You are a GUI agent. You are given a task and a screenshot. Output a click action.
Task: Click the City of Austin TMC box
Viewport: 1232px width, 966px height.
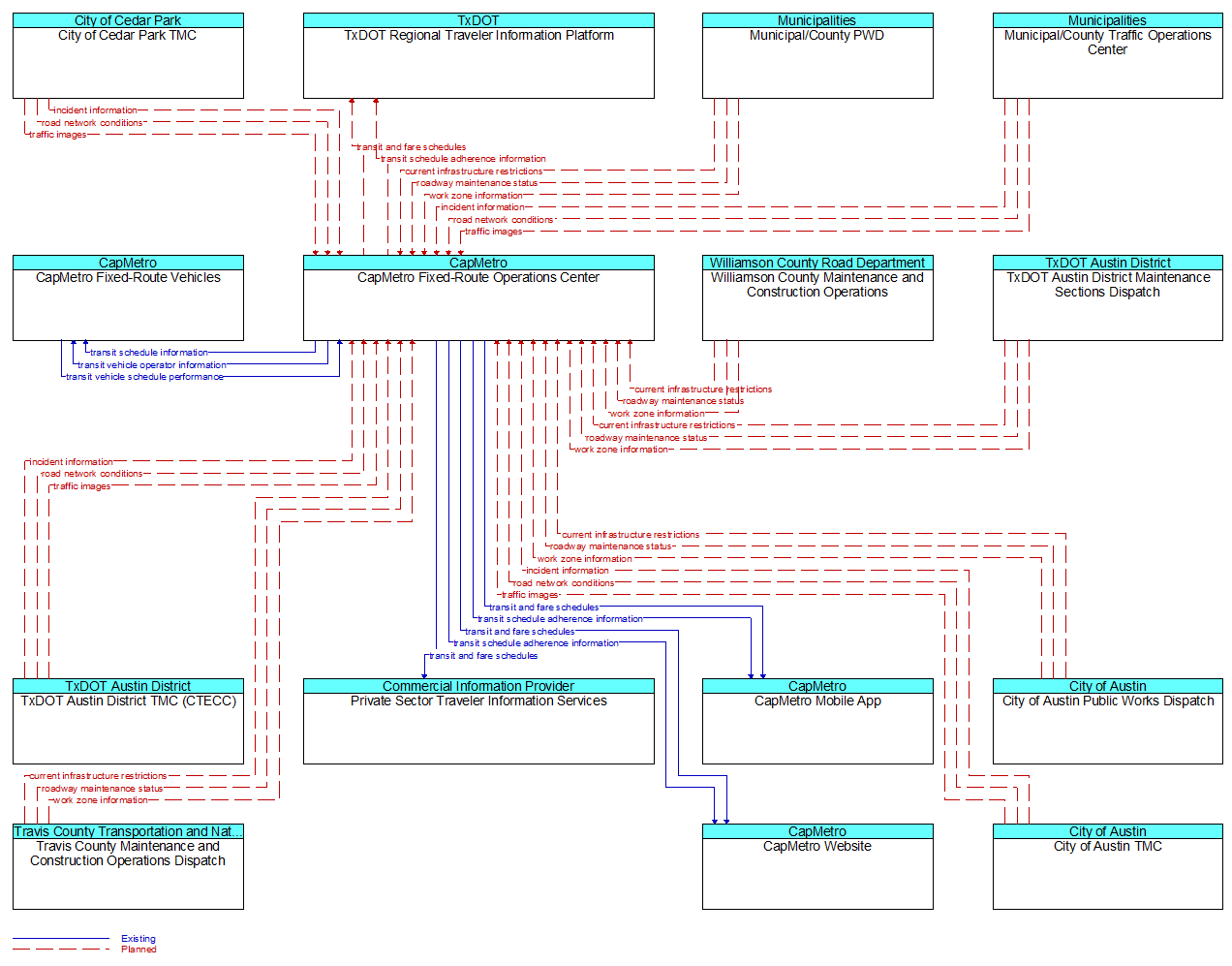(x=1107, y=866)
